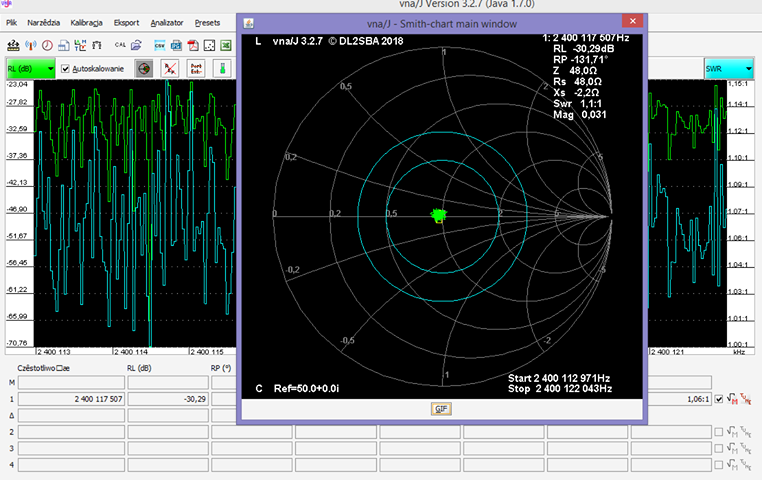Click the GIF button in Smith-chart window

[x=441, y=409]
